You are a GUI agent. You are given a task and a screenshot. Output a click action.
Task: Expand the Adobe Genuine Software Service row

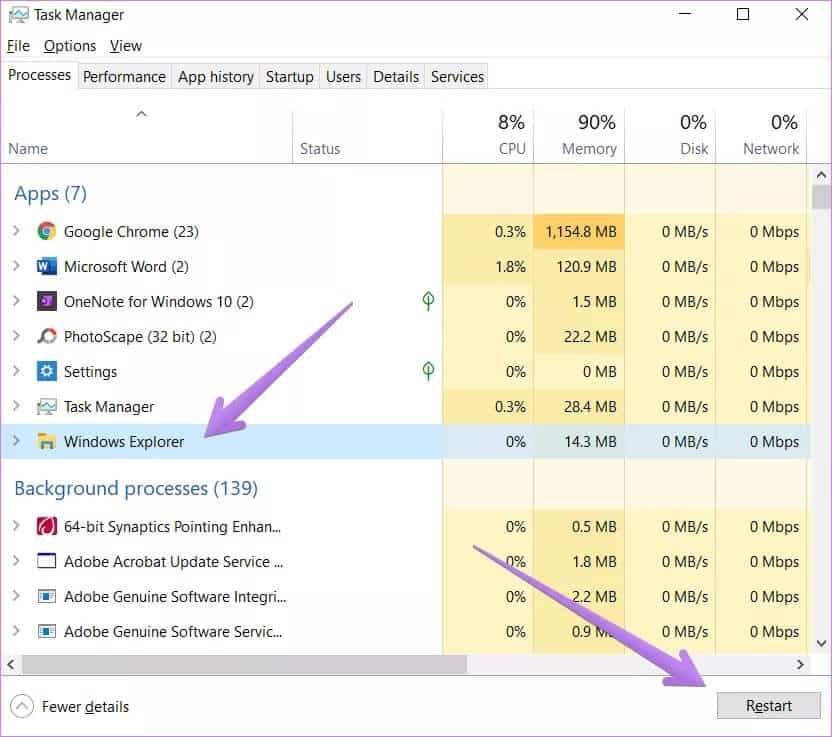[x=16, y=631]
